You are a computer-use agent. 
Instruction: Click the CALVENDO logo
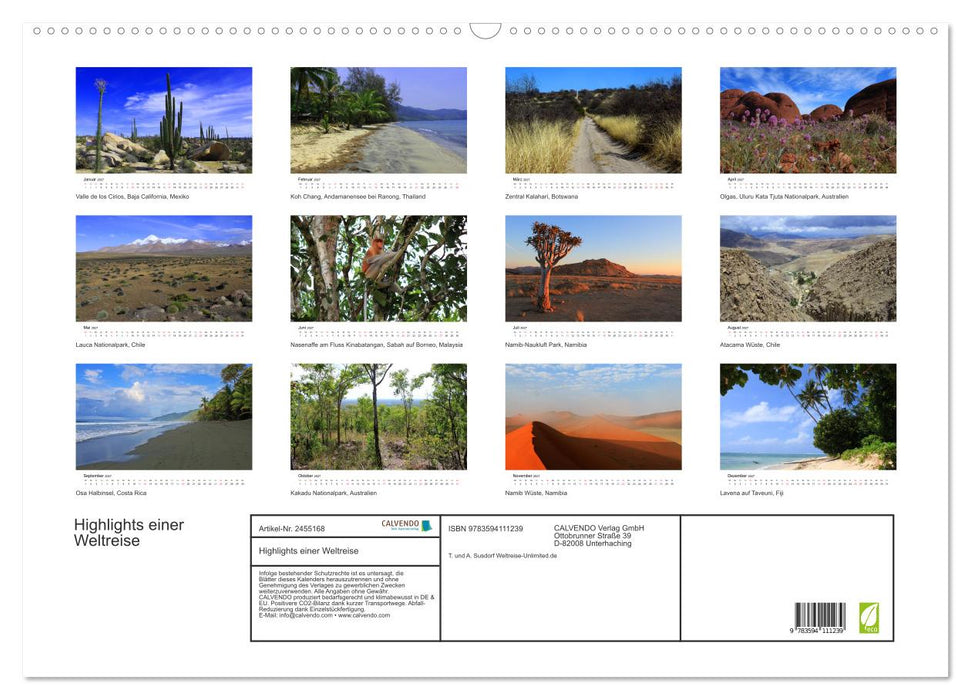(406, 525)
